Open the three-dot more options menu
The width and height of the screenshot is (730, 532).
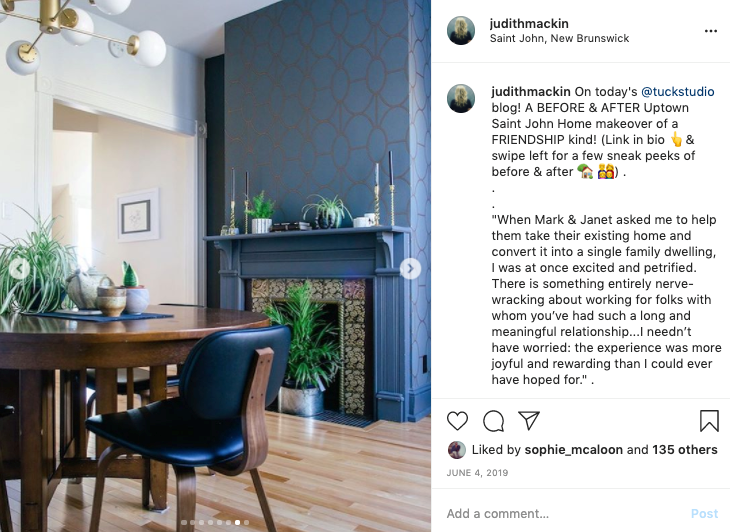pyautogui.click(x=711, y=31)
